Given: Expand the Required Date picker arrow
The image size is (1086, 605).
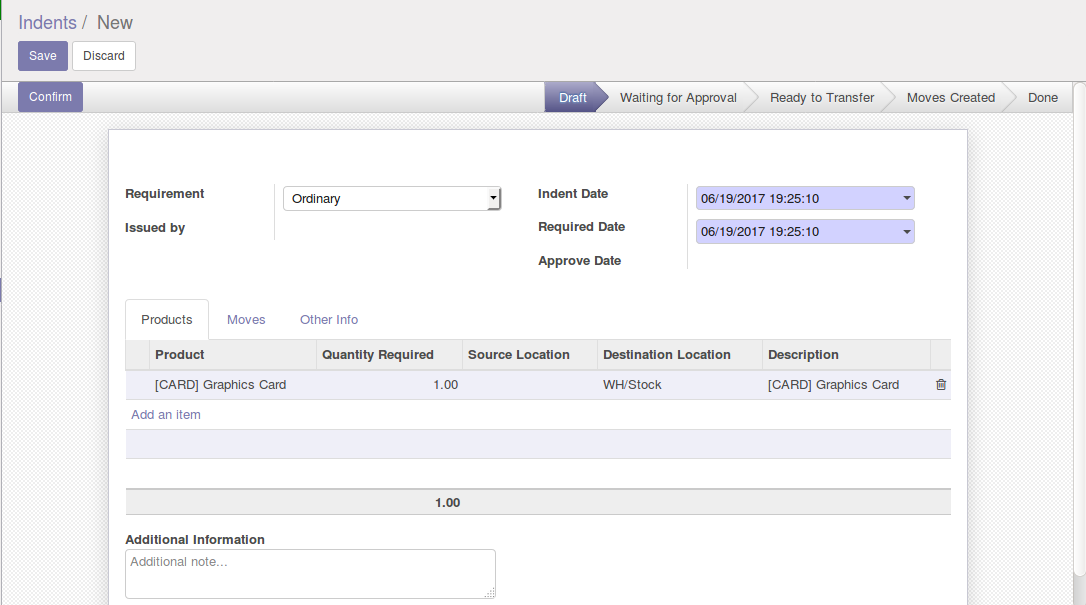Looking at the screenshot, I should coord(906,232).
